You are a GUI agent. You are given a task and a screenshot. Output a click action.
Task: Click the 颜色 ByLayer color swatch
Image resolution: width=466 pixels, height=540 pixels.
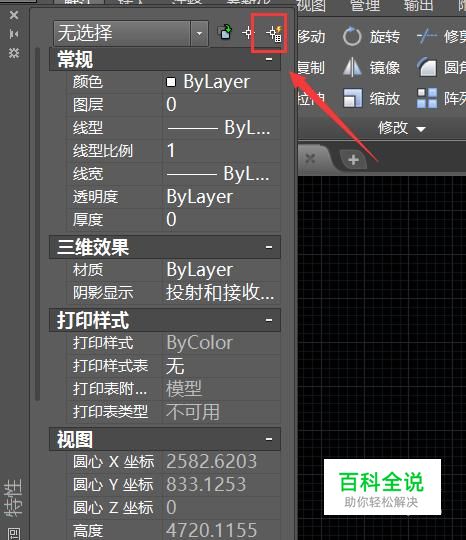[x=171, y=82]
